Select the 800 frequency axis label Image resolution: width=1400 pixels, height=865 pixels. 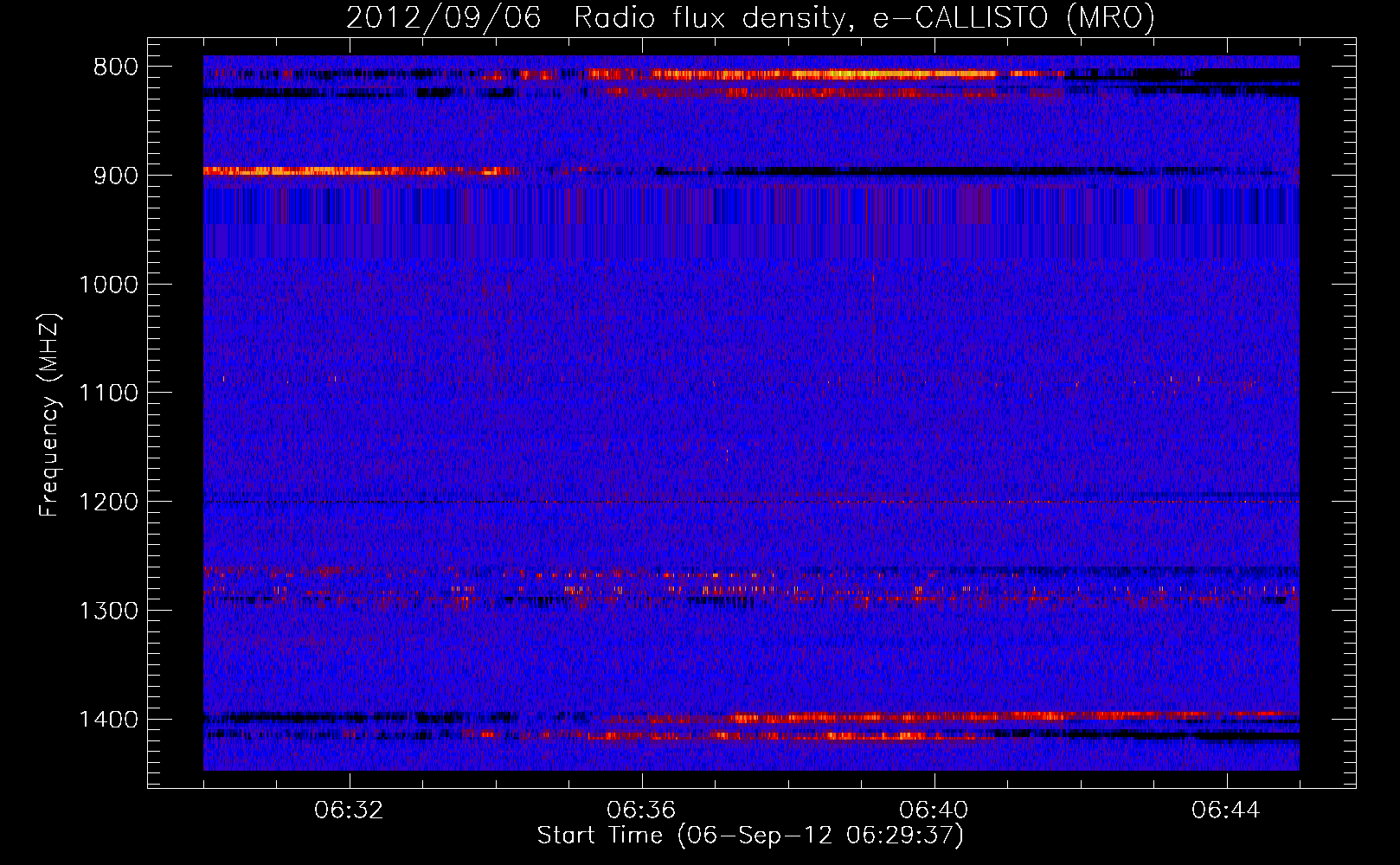pos(115,67)
